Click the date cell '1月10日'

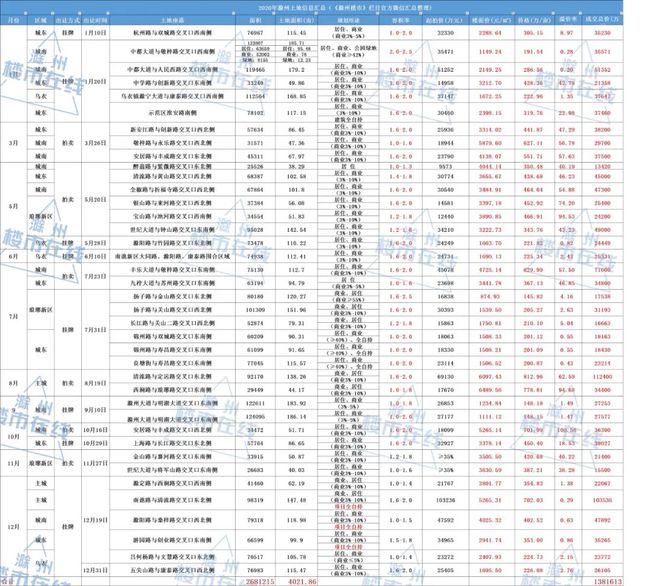(x=95, y=33)
